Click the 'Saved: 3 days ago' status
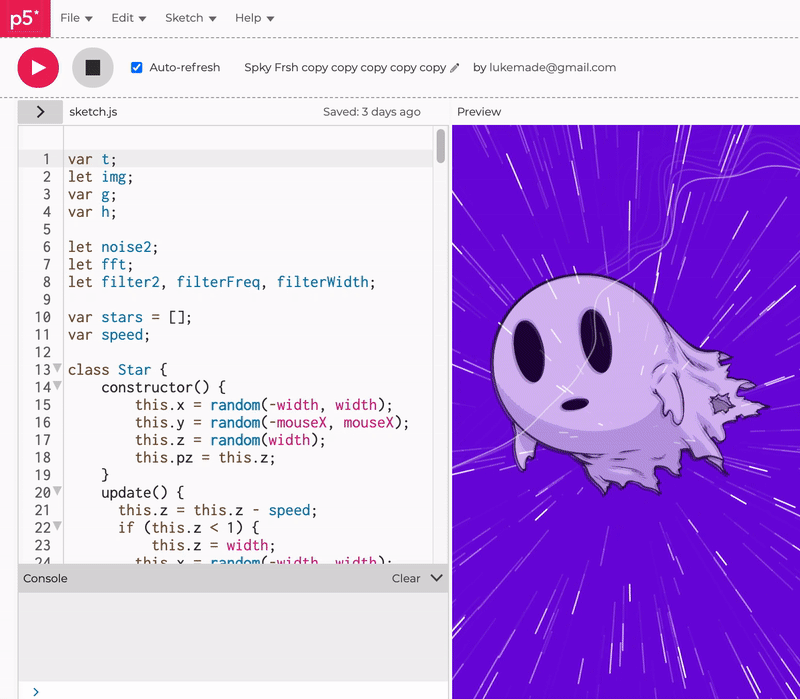Screen dimensions: 800x699 pyautogui.click(x=371, y=112)
